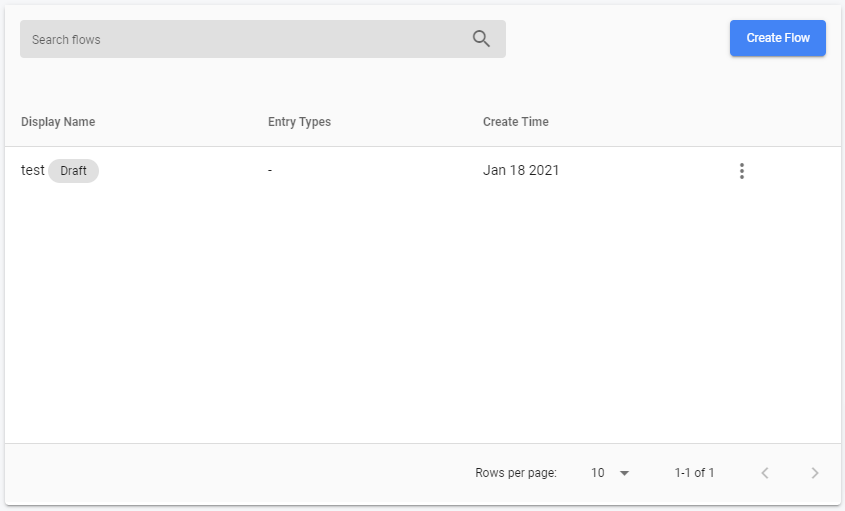The image size is (845, 511).
Task: Click the dash in Entry Types cell
Action: [x=270, y=170]
